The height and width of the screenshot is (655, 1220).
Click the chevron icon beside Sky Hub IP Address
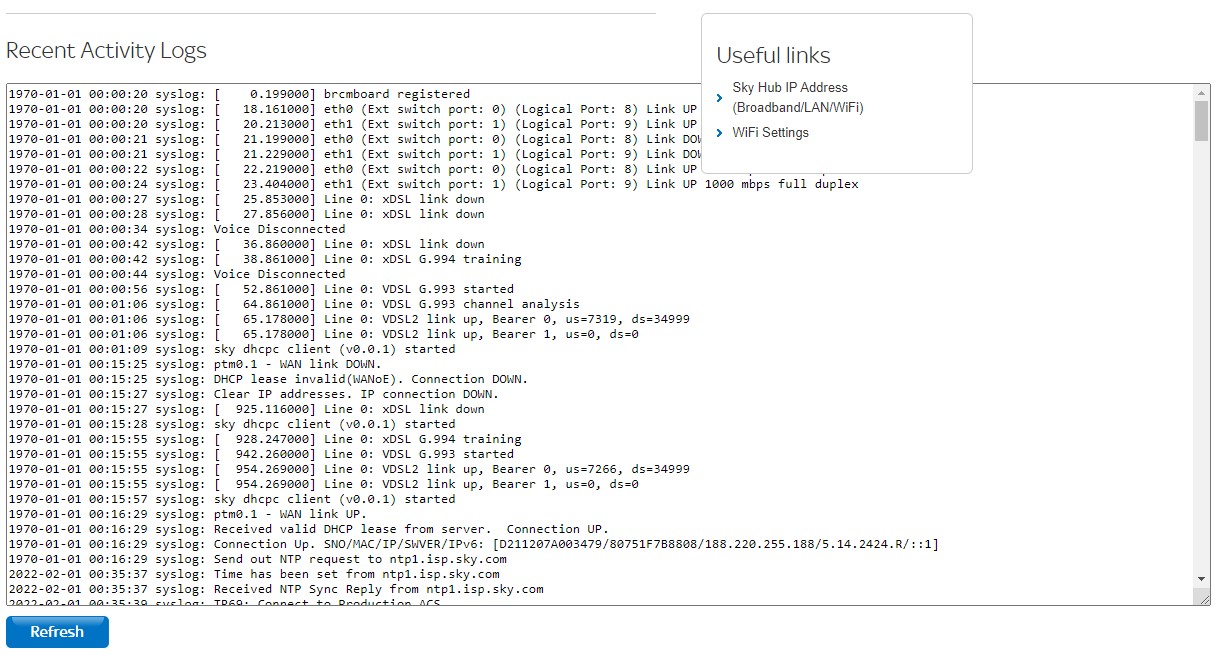pos(720,98)
